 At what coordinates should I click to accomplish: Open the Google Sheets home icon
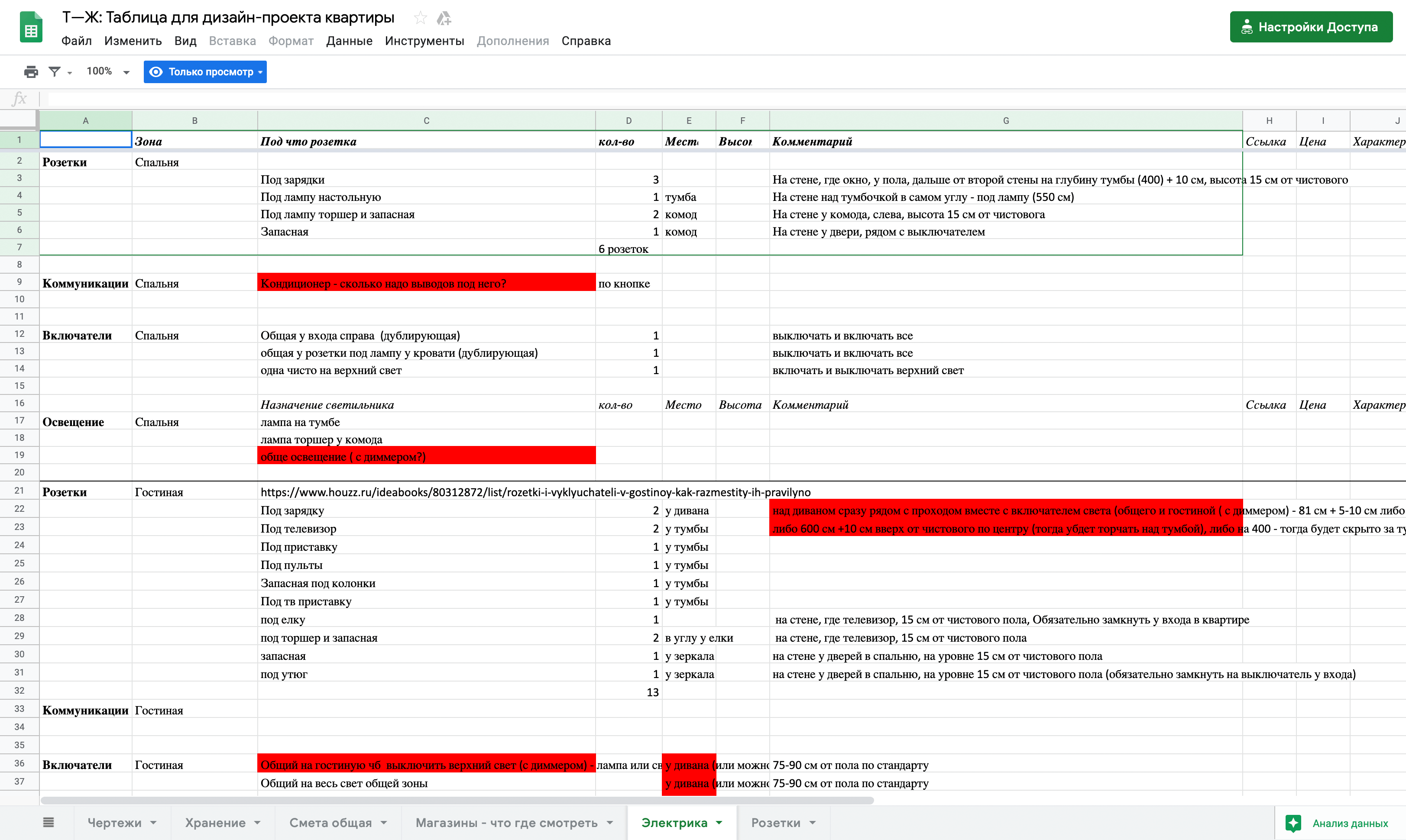click(31, 27)
